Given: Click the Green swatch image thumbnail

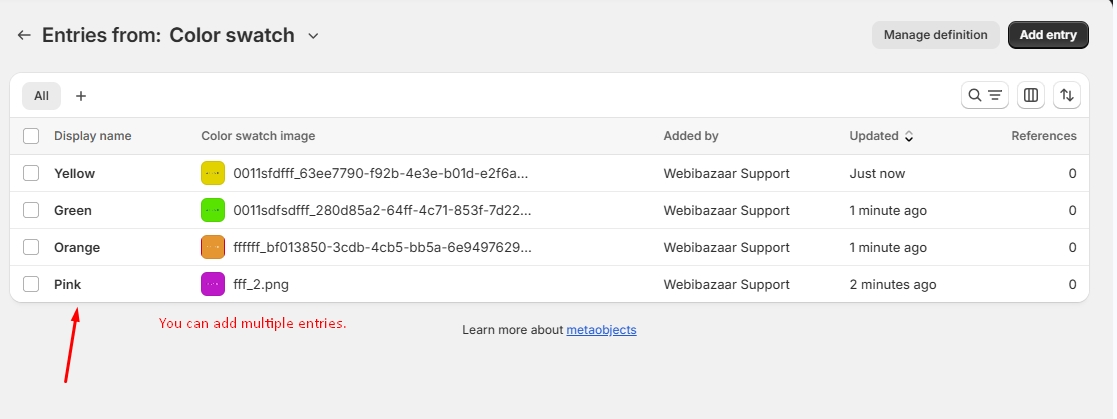Looking at the screenshot, I should pos(213,210).
